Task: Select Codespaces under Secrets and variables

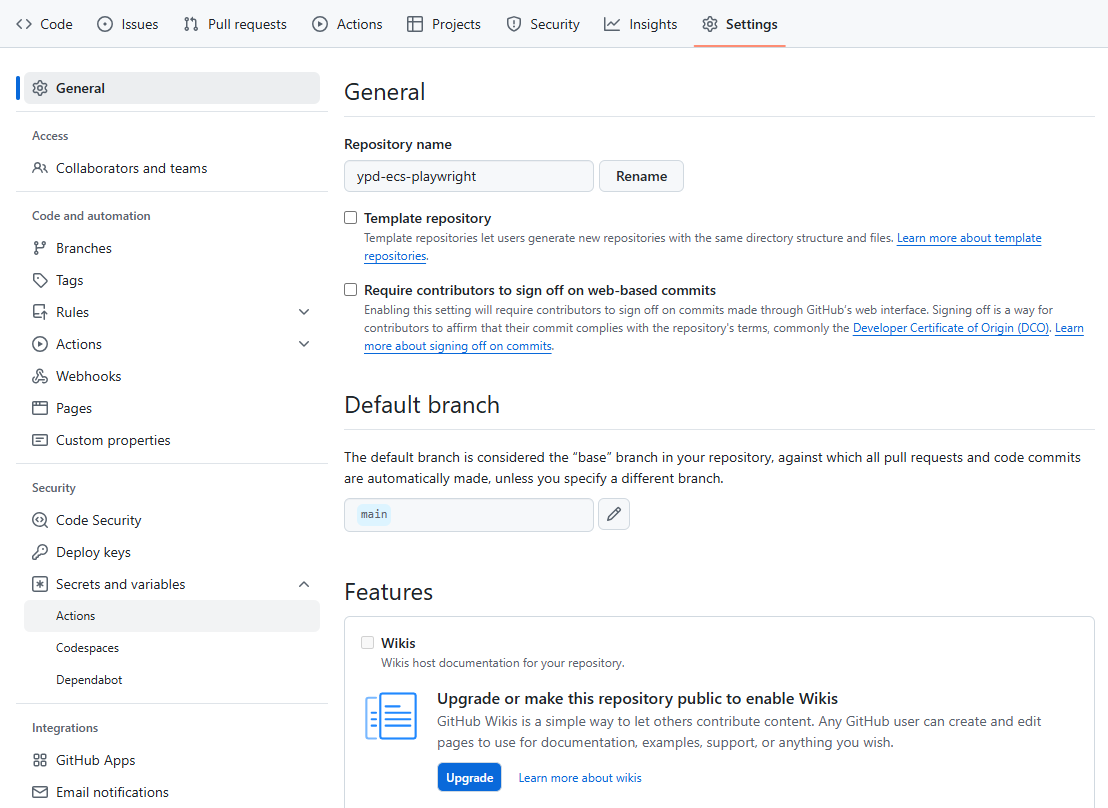Action: click(x=172, y=648)
